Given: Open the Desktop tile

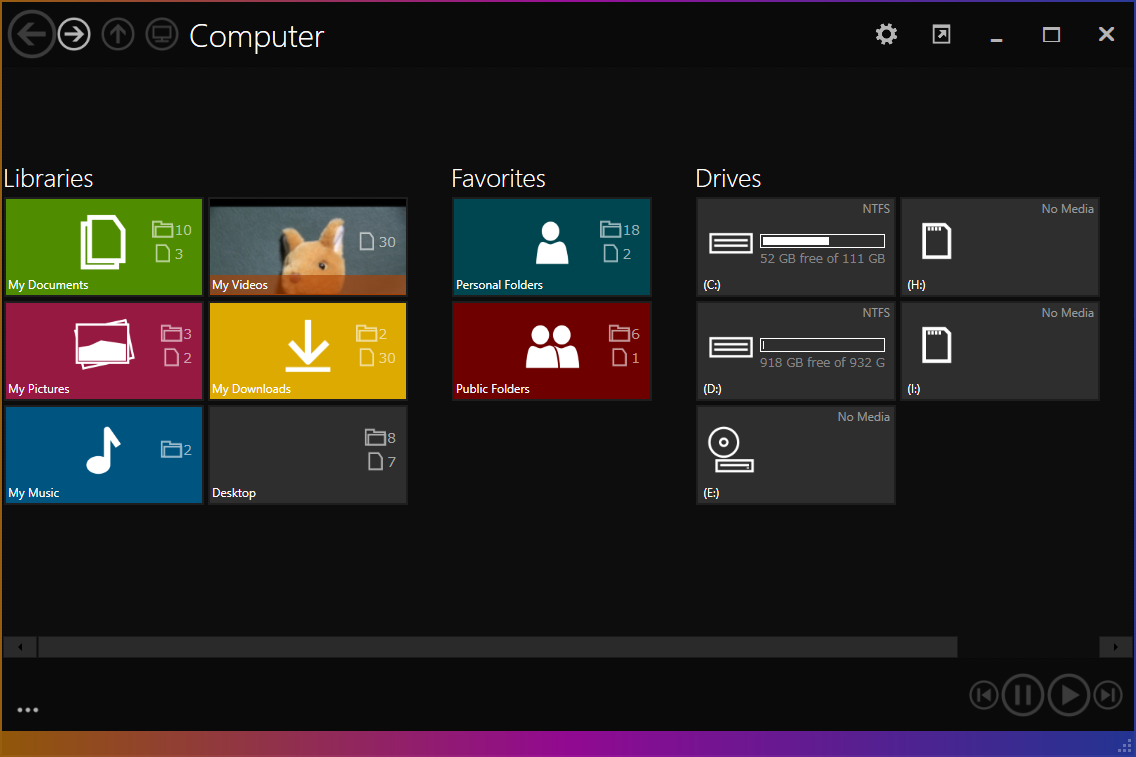Looking at the screenshot, I should tap(308, 455).
